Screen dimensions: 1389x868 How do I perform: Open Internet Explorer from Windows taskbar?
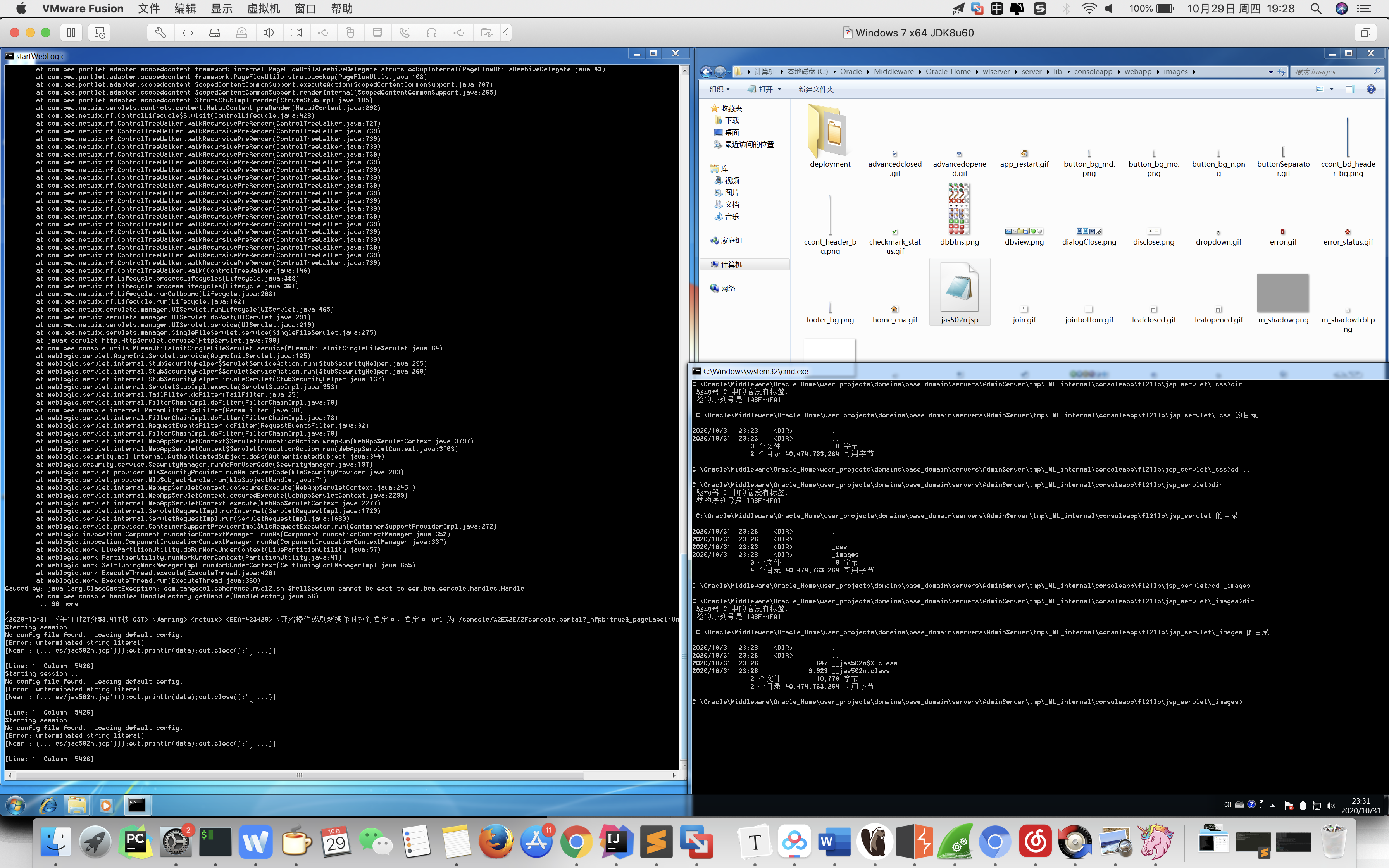(x=48, y=806)
